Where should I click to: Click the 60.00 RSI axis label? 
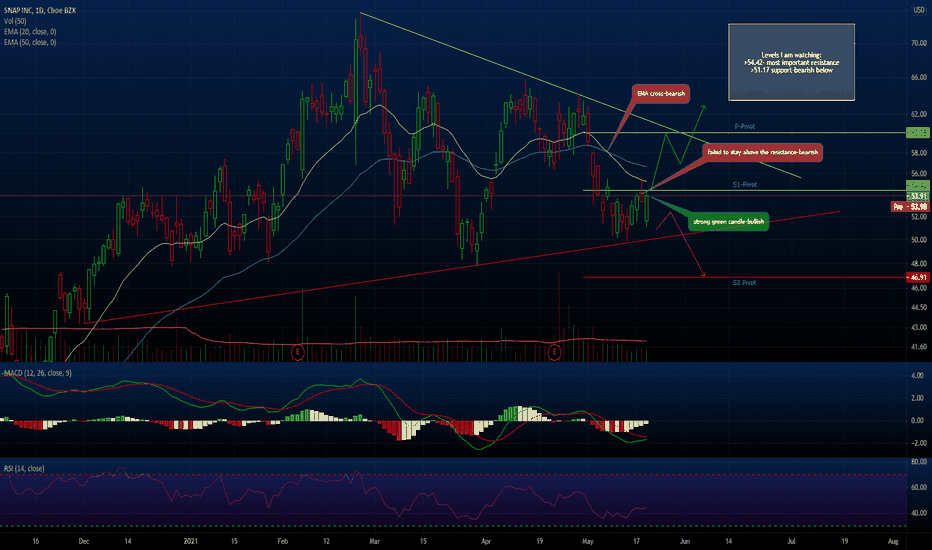(918, 488)
